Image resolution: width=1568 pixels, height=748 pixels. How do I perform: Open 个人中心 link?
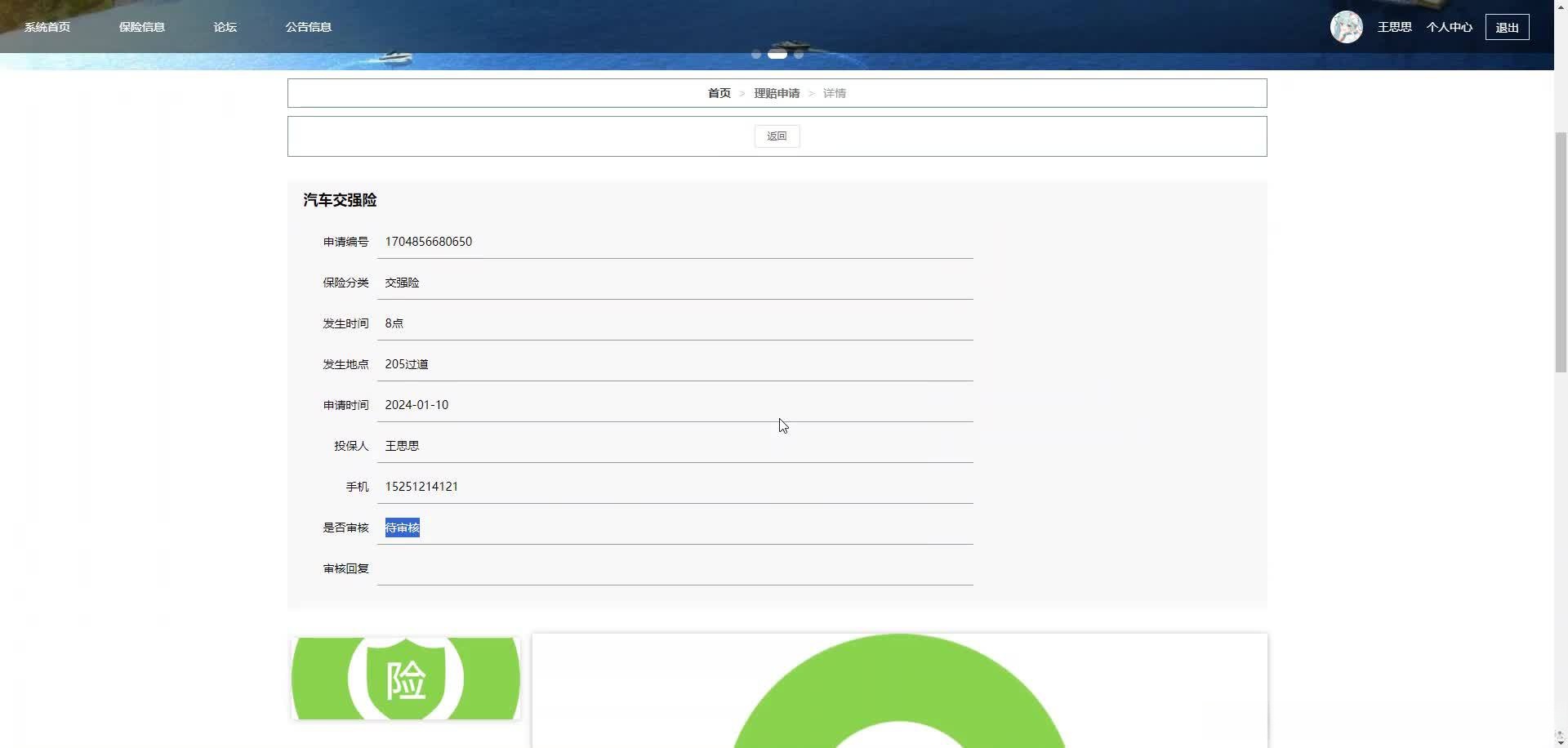pyautogui.click(x=1450, y=27)
